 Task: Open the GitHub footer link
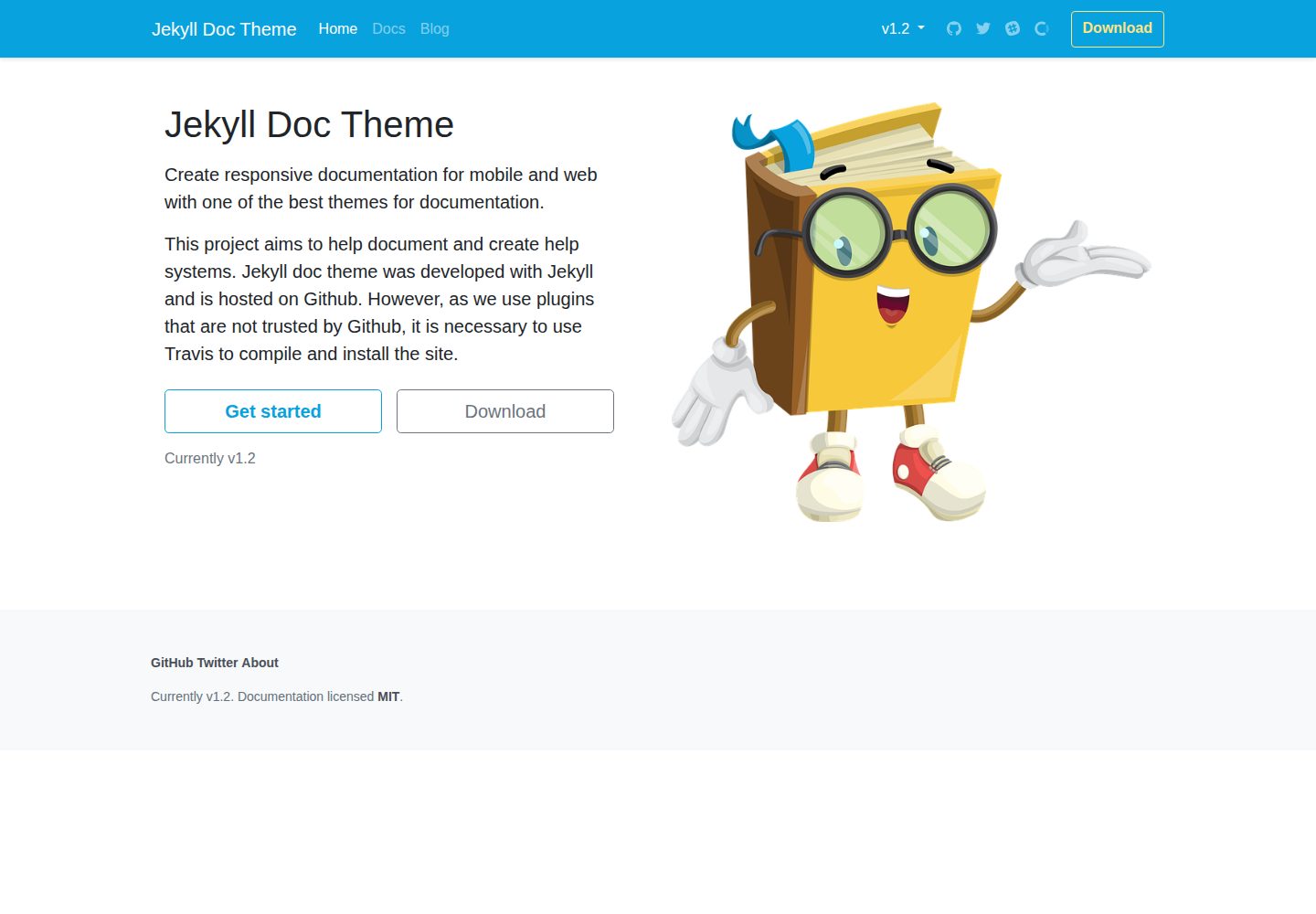[172, 663]
